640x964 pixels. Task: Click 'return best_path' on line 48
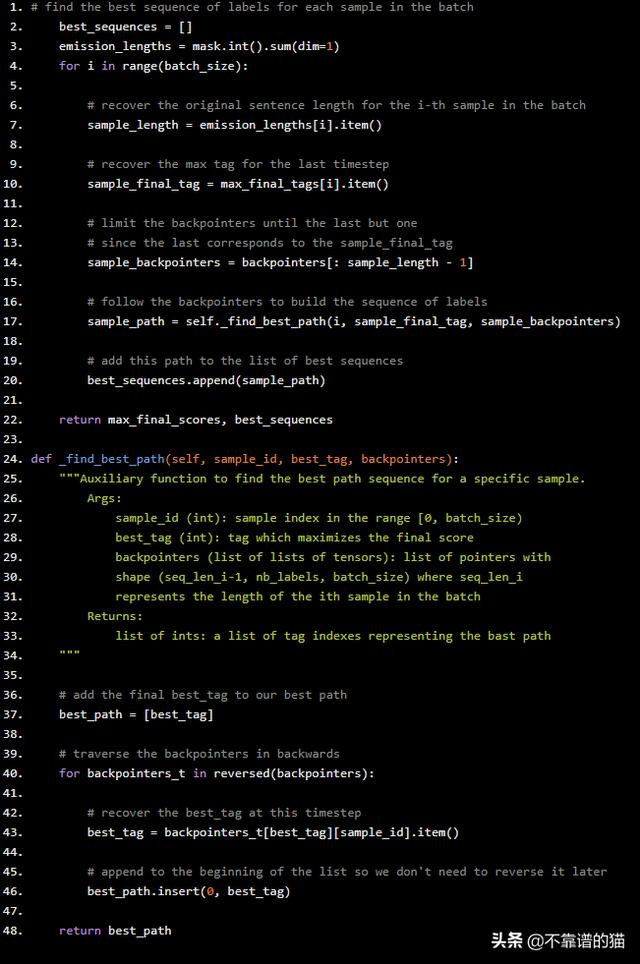[x=115, y=931]
